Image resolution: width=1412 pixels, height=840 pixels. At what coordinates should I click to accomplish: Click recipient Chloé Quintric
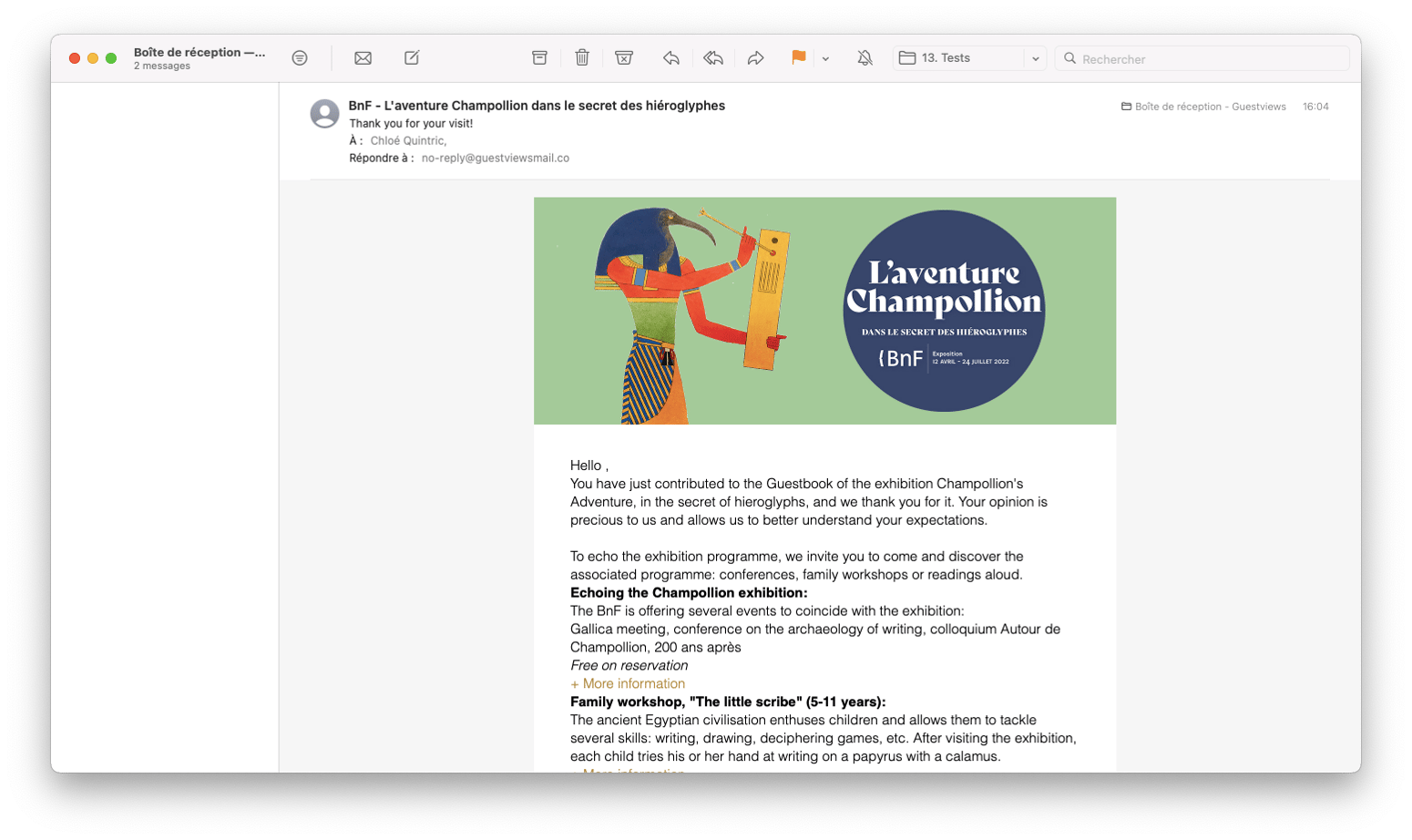(408, 140)
